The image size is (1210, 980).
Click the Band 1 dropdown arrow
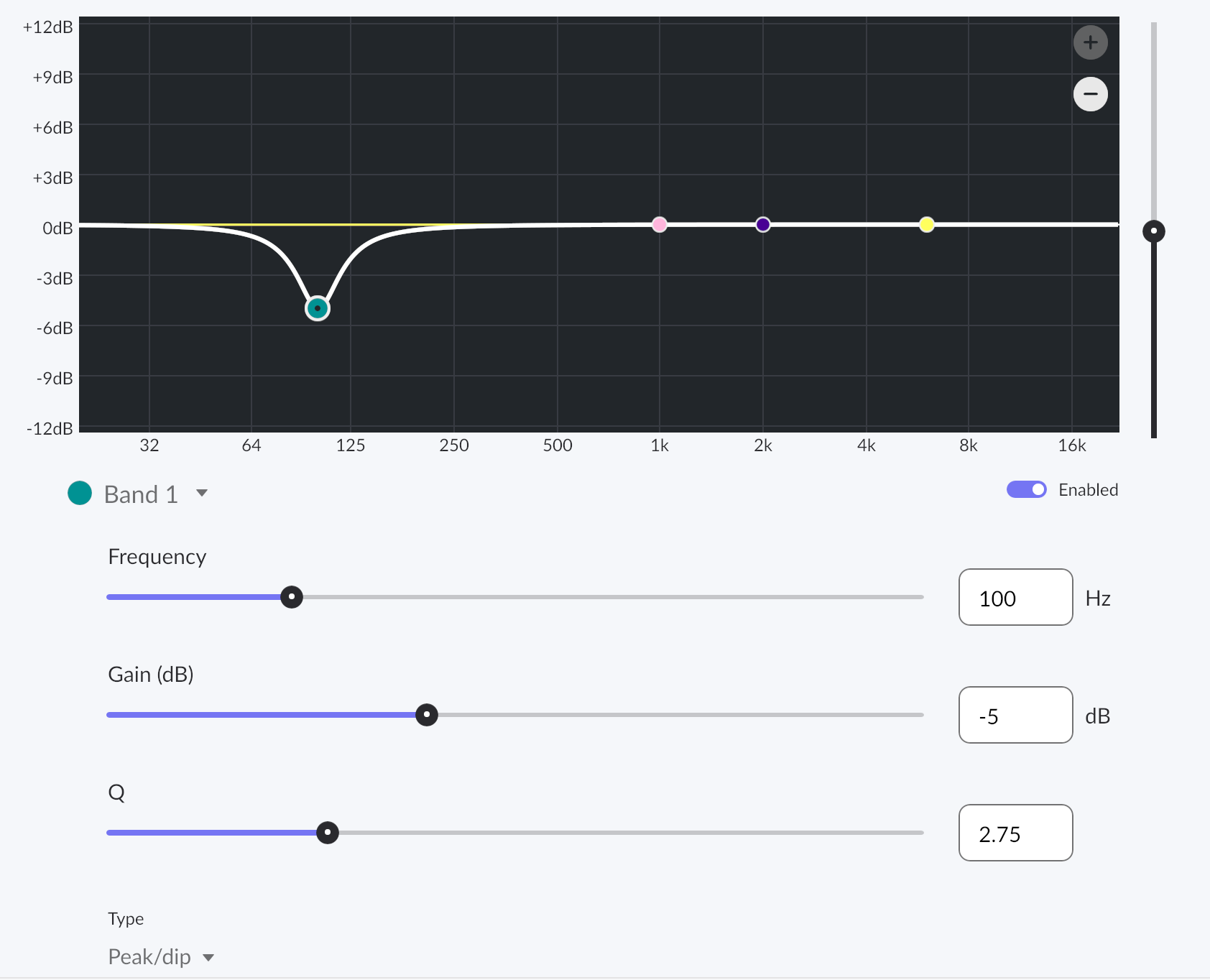click(x=202, y=493)
